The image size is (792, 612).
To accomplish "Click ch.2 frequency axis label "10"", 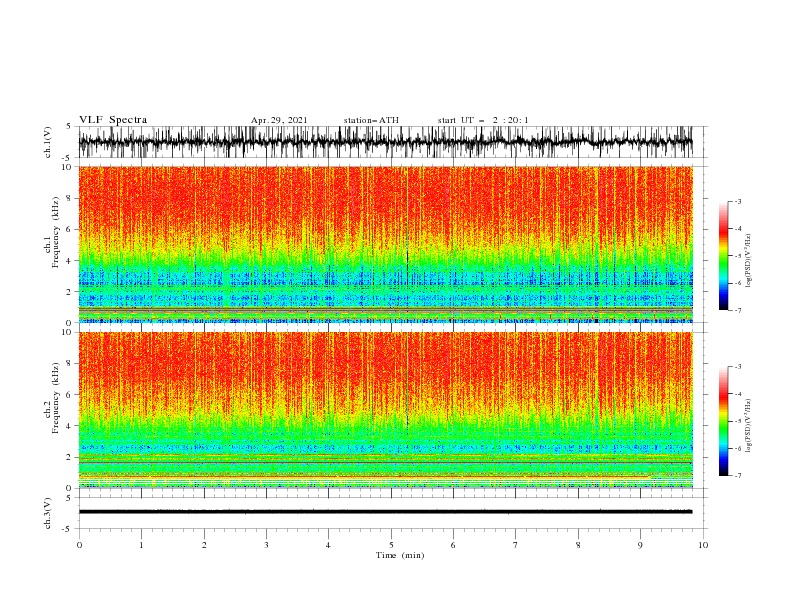I will tap(67, 332).
